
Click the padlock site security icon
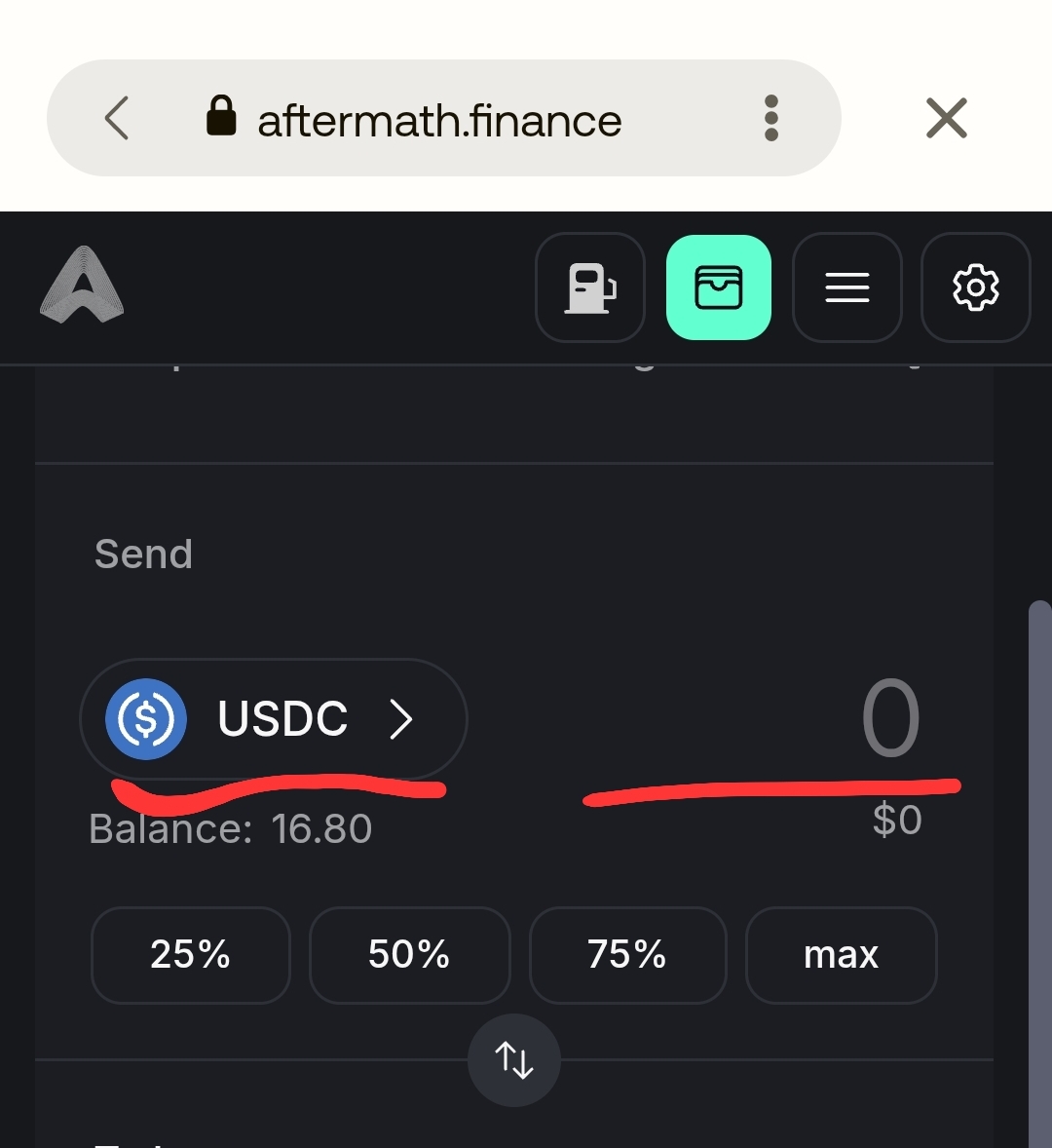pos(222,116)
